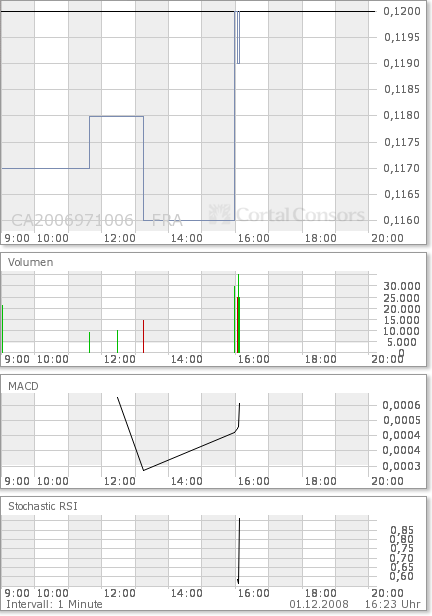This screenshot has height=616, width=432.
Task: Click the 0,1175 price axis label
Action: tap(401, 142)
